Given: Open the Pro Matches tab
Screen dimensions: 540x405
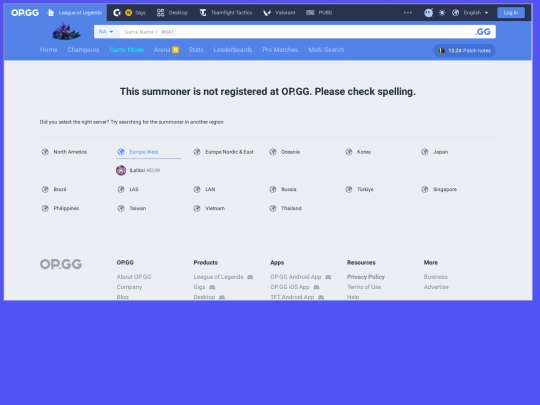Looking at the screenshot, I should click(280, 50).
